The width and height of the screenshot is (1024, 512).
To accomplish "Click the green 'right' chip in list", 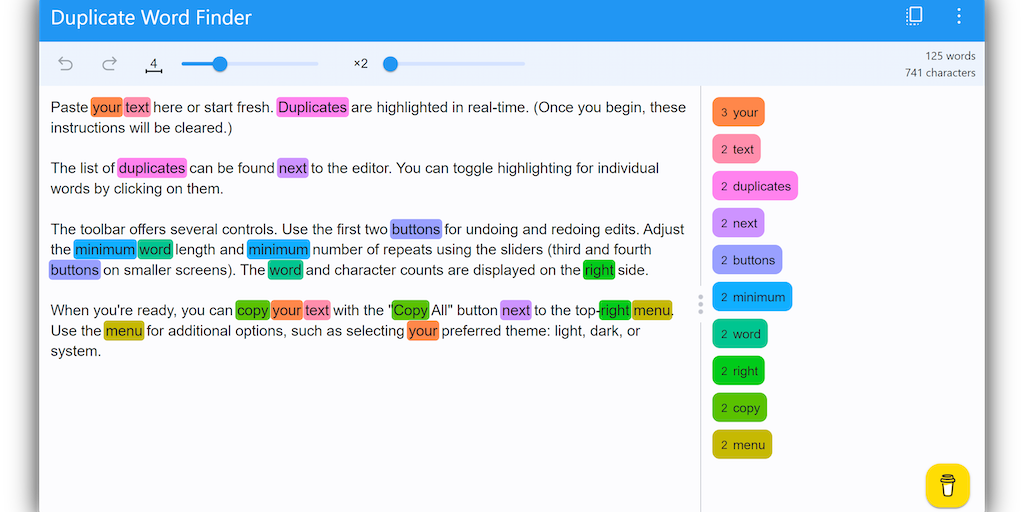I will 738,371.
